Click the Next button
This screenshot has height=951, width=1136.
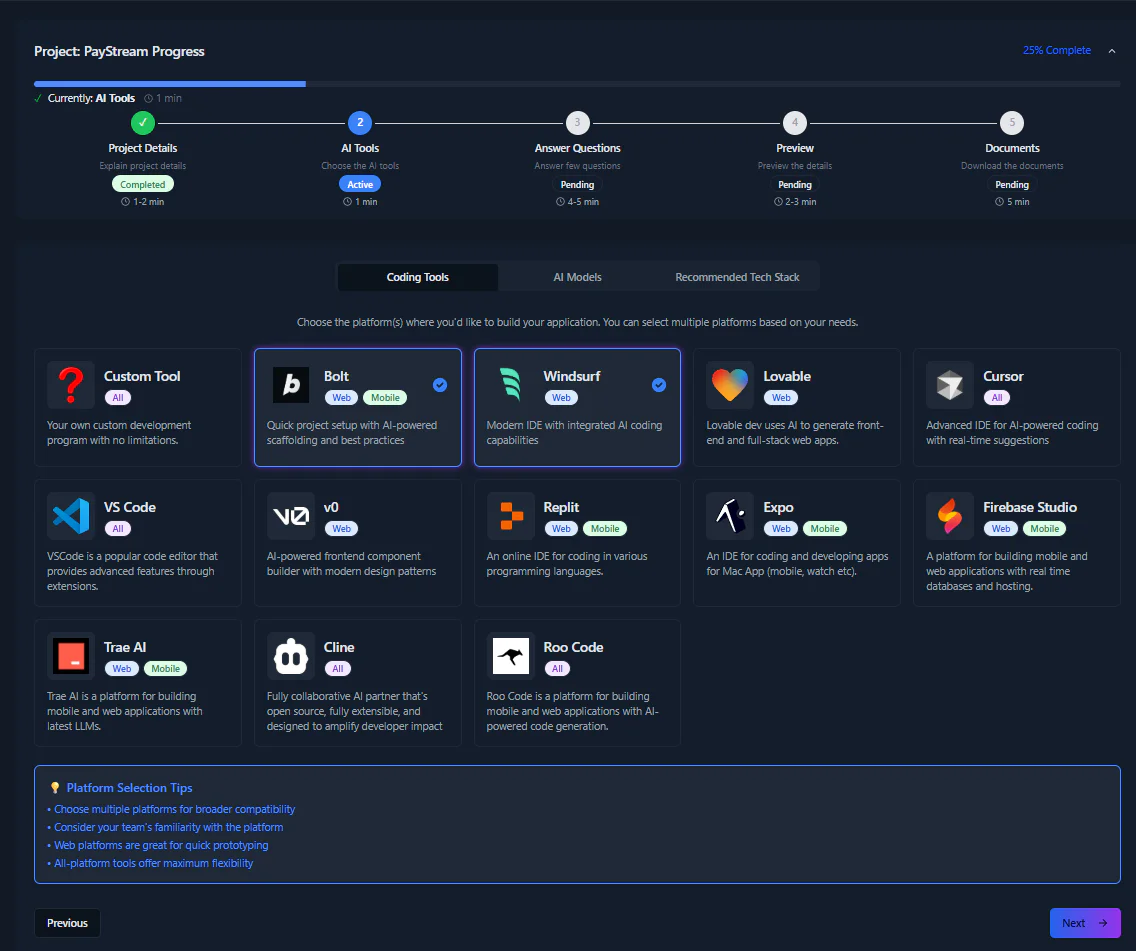(1085, 922)
